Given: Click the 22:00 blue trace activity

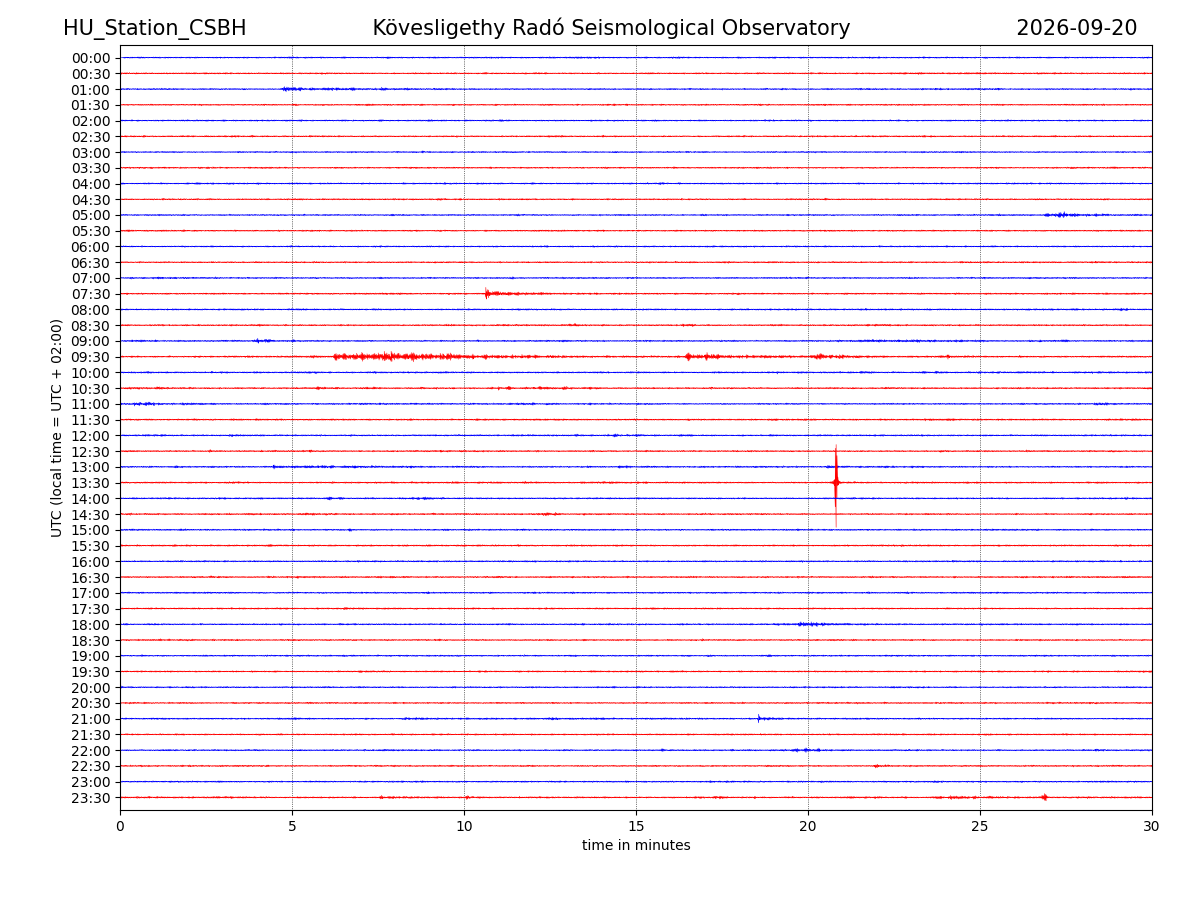Looking at the screenshot, I should [806, 750].
